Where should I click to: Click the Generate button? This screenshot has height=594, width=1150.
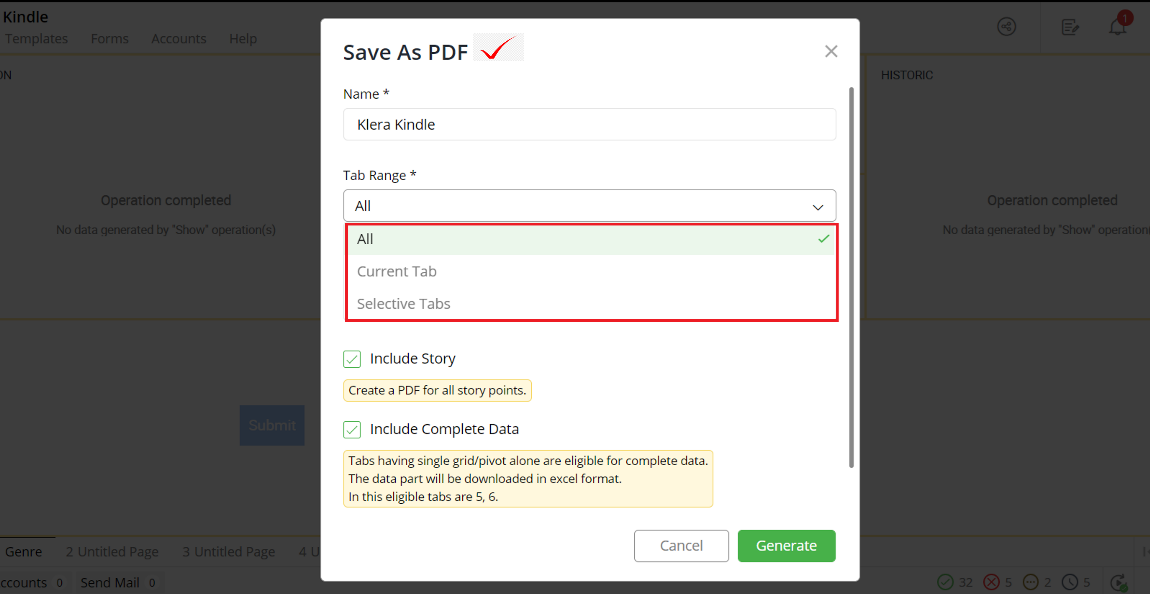tap(786, 546)
